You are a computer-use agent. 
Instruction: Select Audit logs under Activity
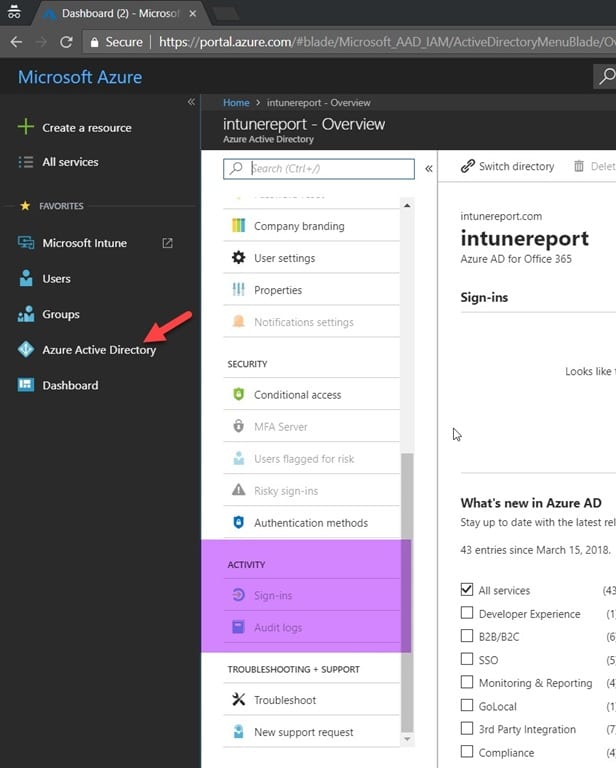click(277, 628)
